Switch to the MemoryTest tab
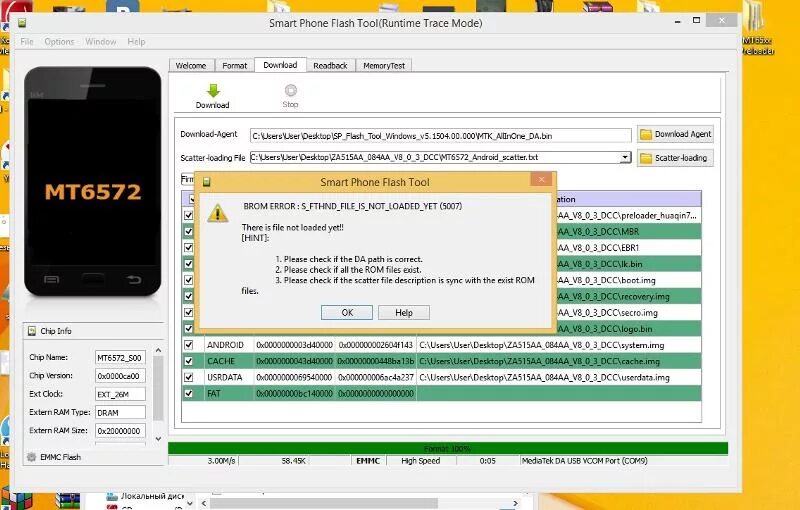Viewport: 800px width, 510px height. point(384,66)
